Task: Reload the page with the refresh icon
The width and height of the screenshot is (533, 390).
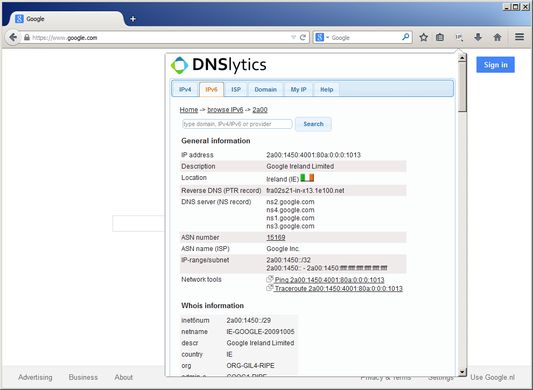Action: pos(303,37)
